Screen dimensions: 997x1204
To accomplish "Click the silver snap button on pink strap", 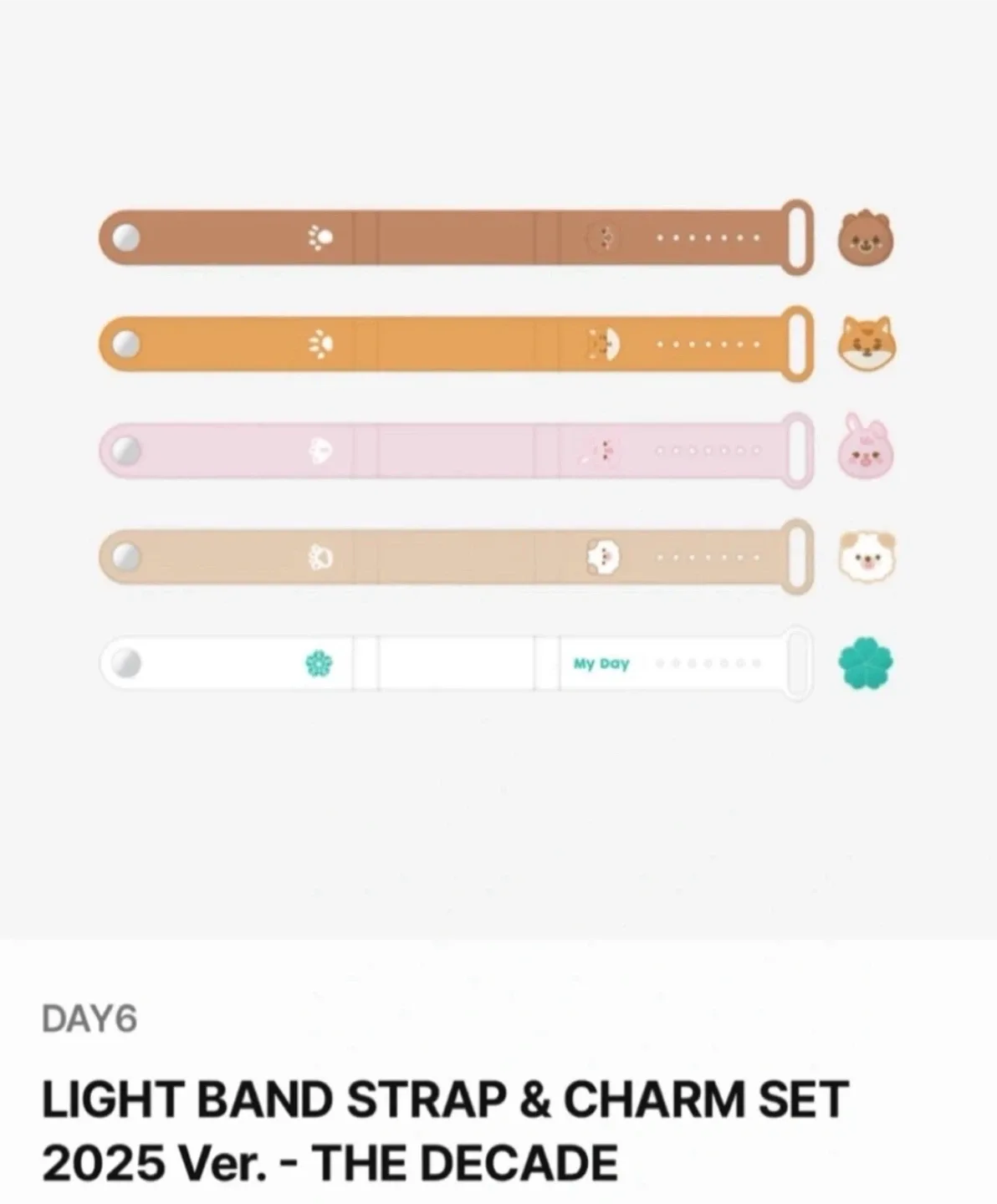I will click(126, 451).
